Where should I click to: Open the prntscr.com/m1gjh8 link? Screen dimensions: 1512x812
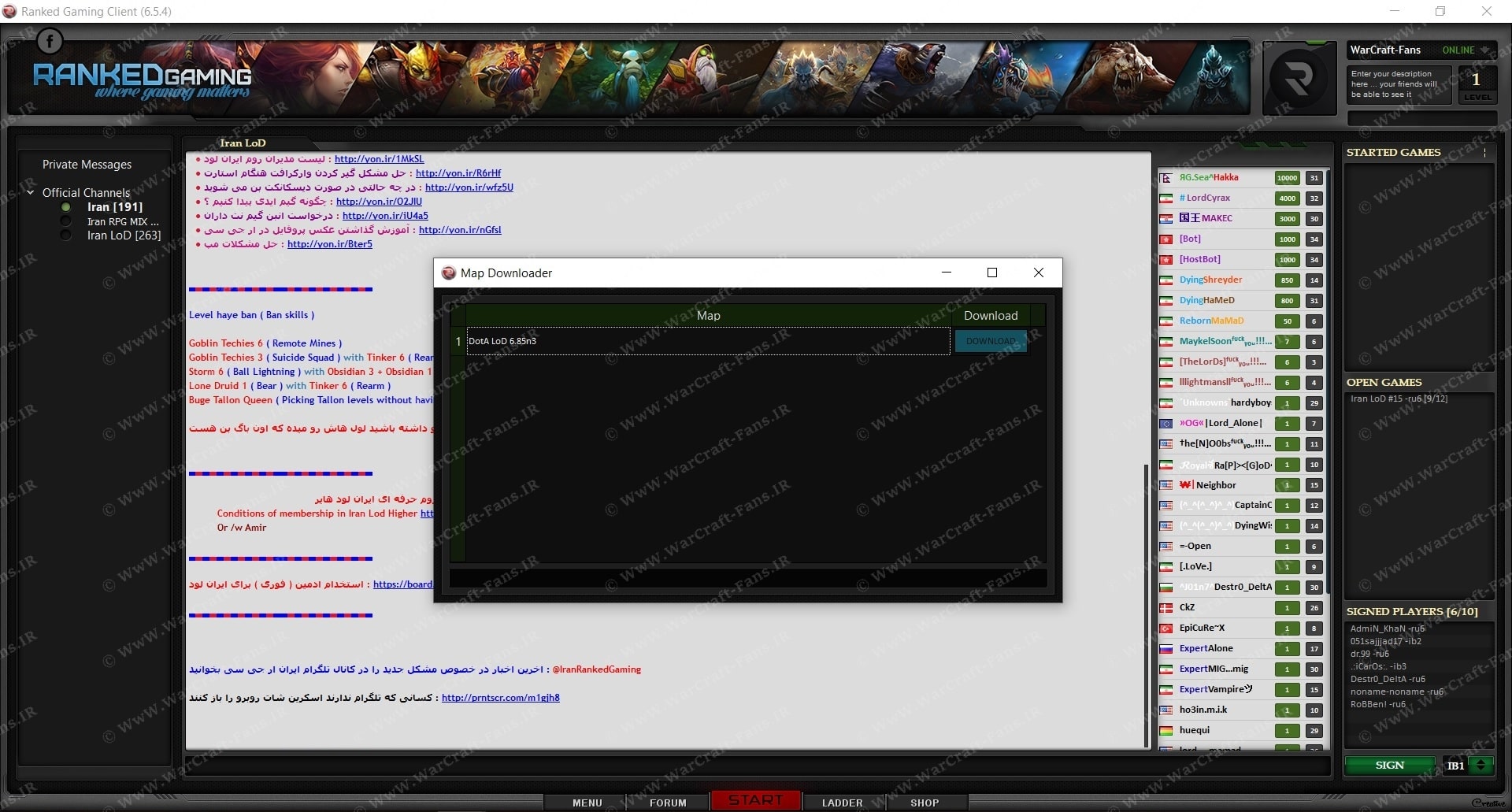(x=501, y=698)
